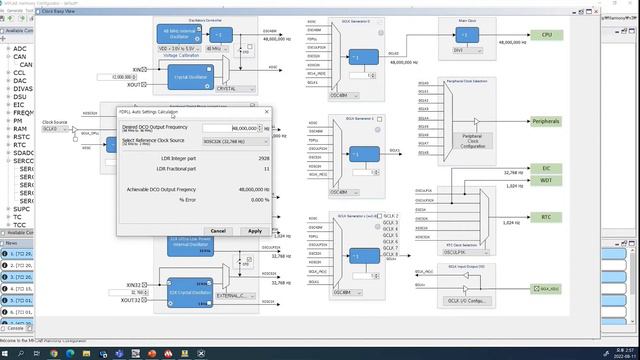Open EXTERNAL_C... mode dropdown for 32K oscillator
Image resolution: width=640 pixels, height=360 pixels.
click(236, 296)
